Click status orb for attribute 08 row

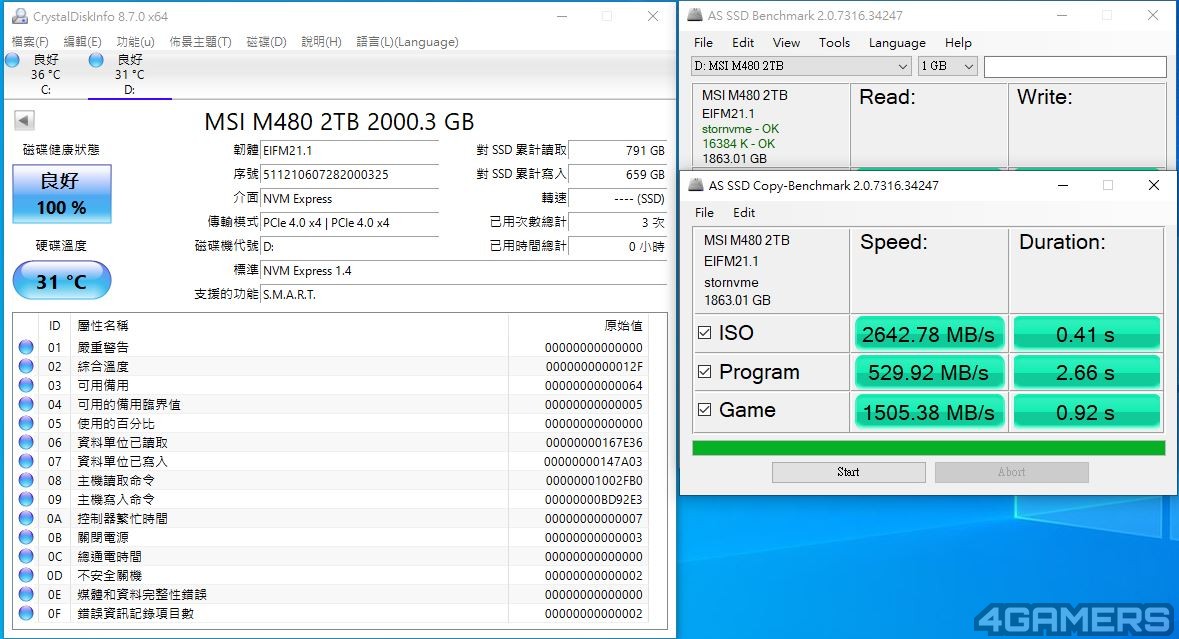(x=26, y=480)
